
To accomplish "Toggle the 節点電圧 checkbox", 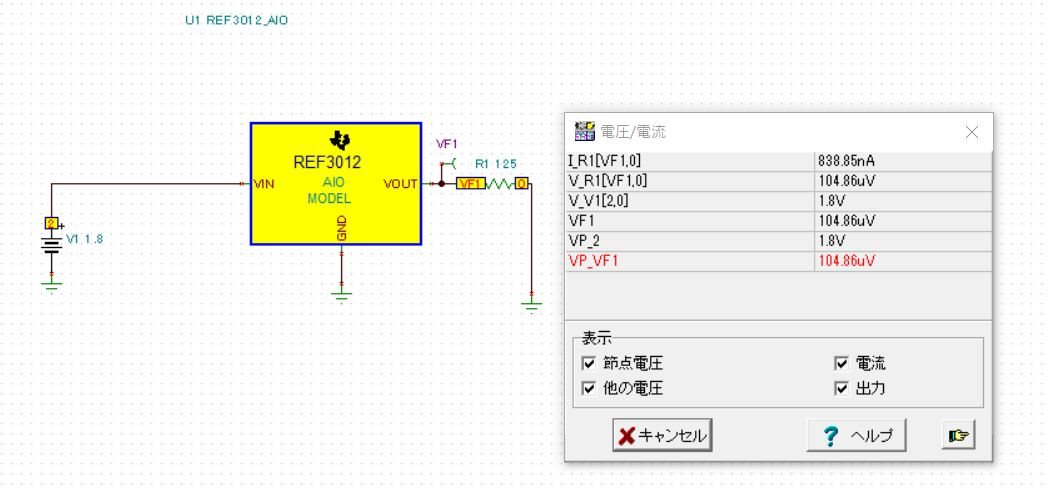I will [589, 364].
